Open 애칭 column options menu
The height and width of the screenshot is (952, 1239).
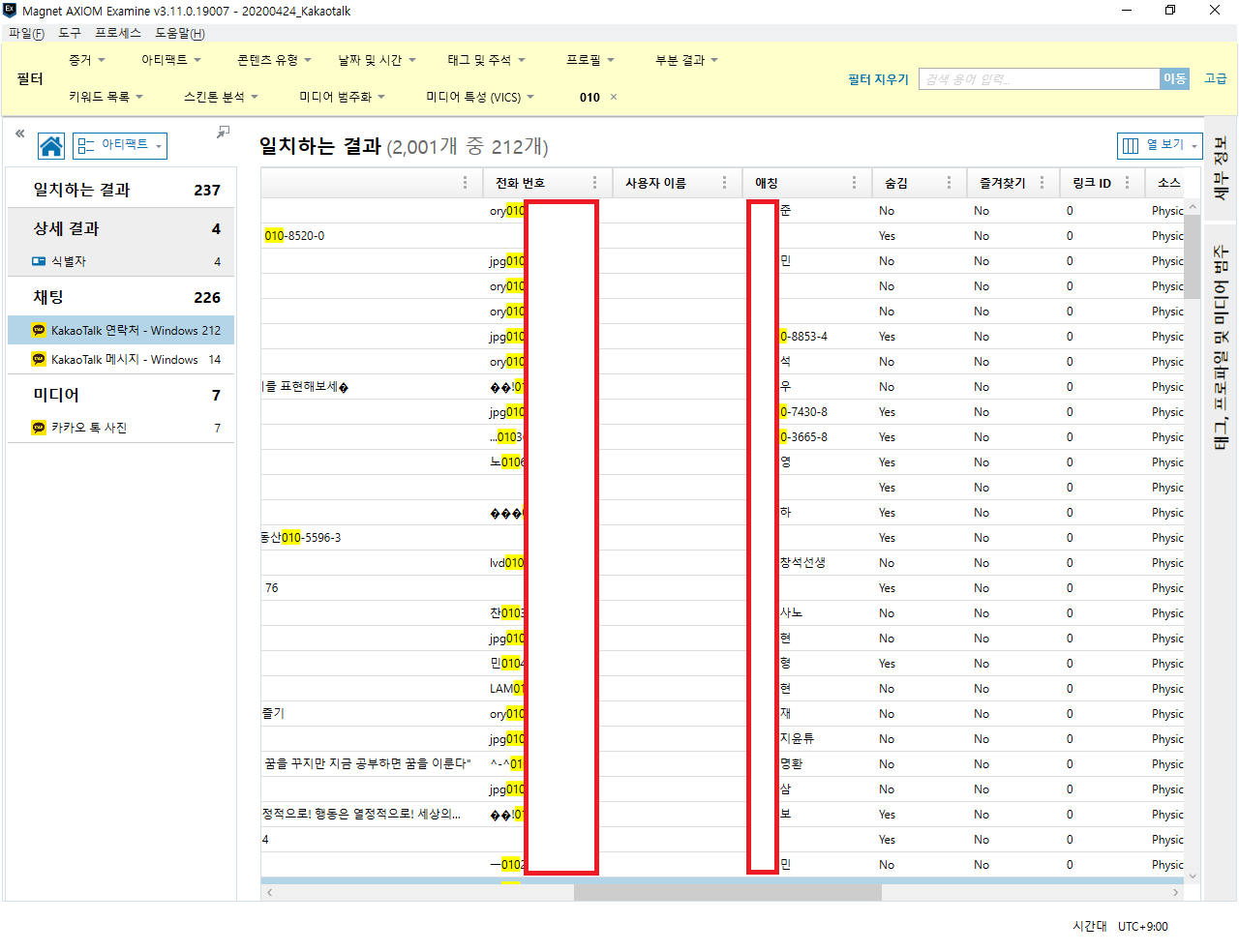pos(854,183)
